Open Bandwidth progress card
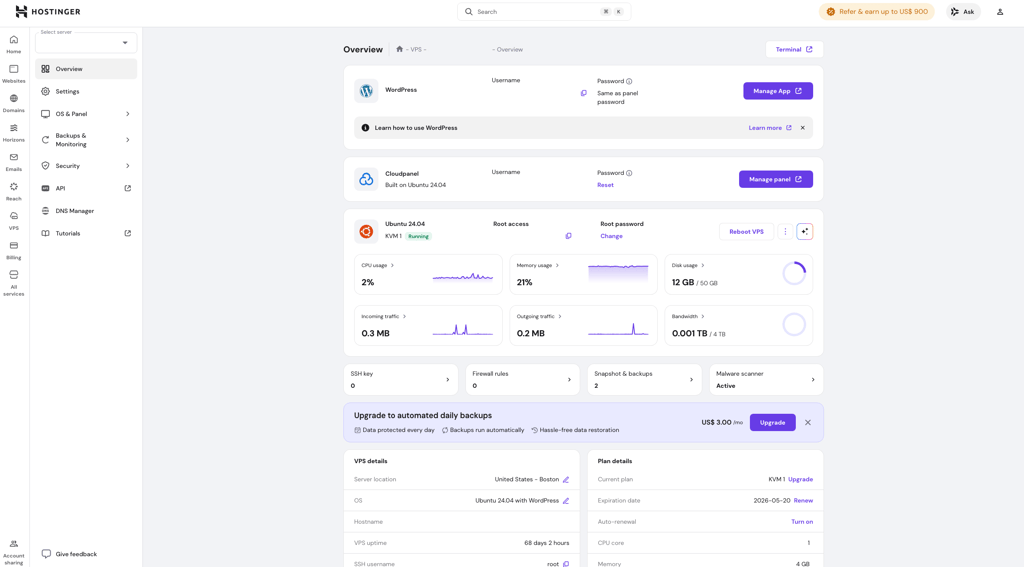The width and height of the screenshot is (1024, 567). click(x=739, y=325)
